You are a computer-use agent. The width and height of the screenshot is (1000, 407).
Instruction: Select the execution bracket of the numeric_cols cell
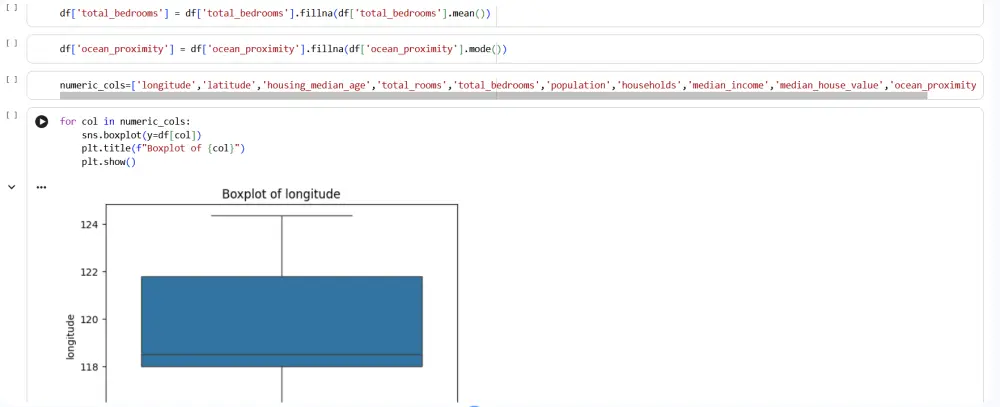11,79
